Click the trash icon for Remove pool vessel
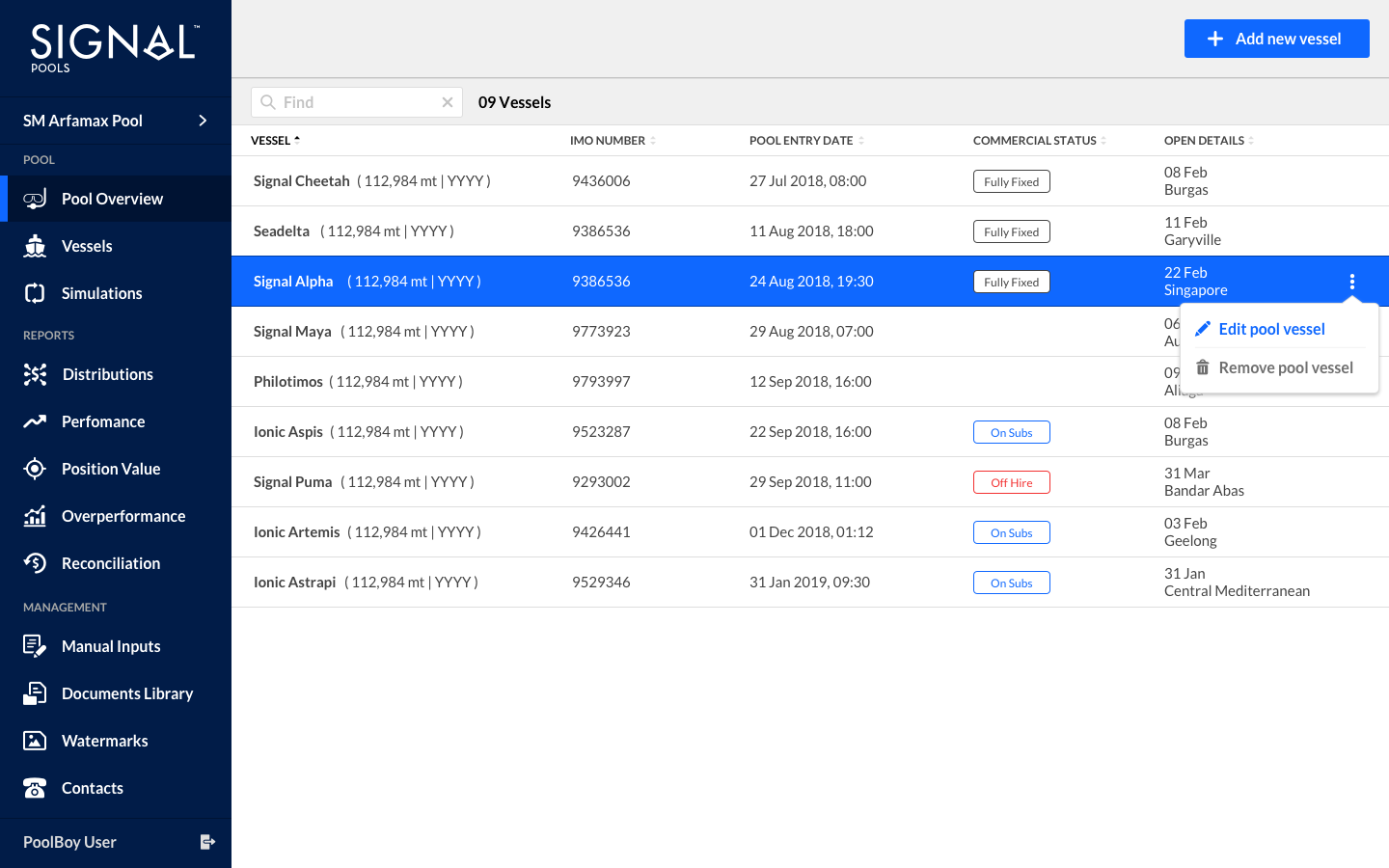This screenshot has height=868, width=1389. 1203,367
